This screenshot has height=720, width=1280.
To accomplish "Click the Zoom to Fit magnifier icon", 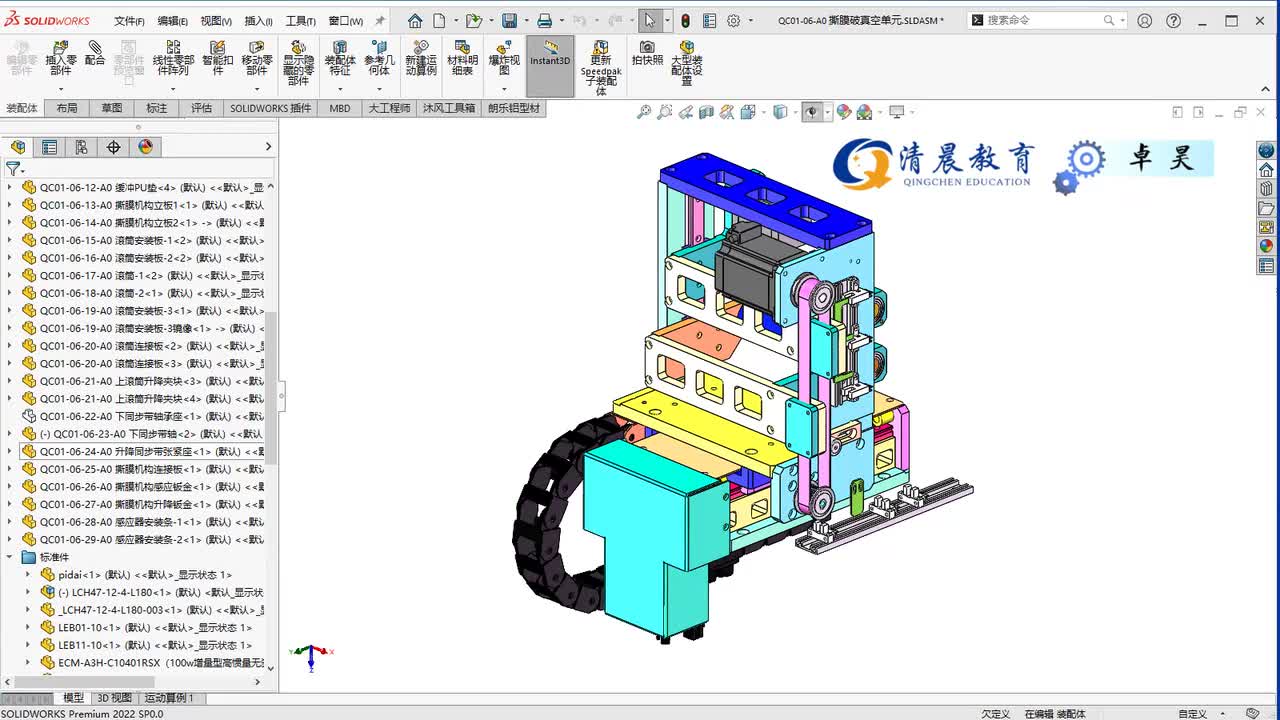I will point(644,112).
